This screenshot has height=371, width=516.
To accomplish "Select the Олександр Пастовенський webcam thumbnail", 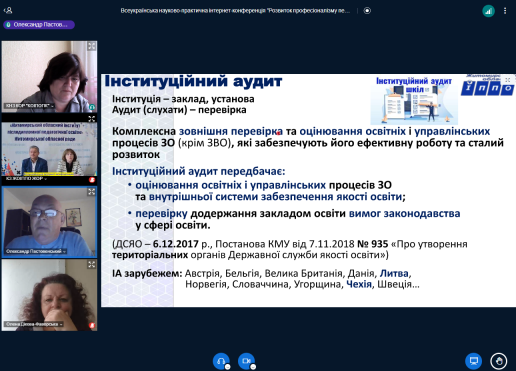I will [x=49, y=222].
